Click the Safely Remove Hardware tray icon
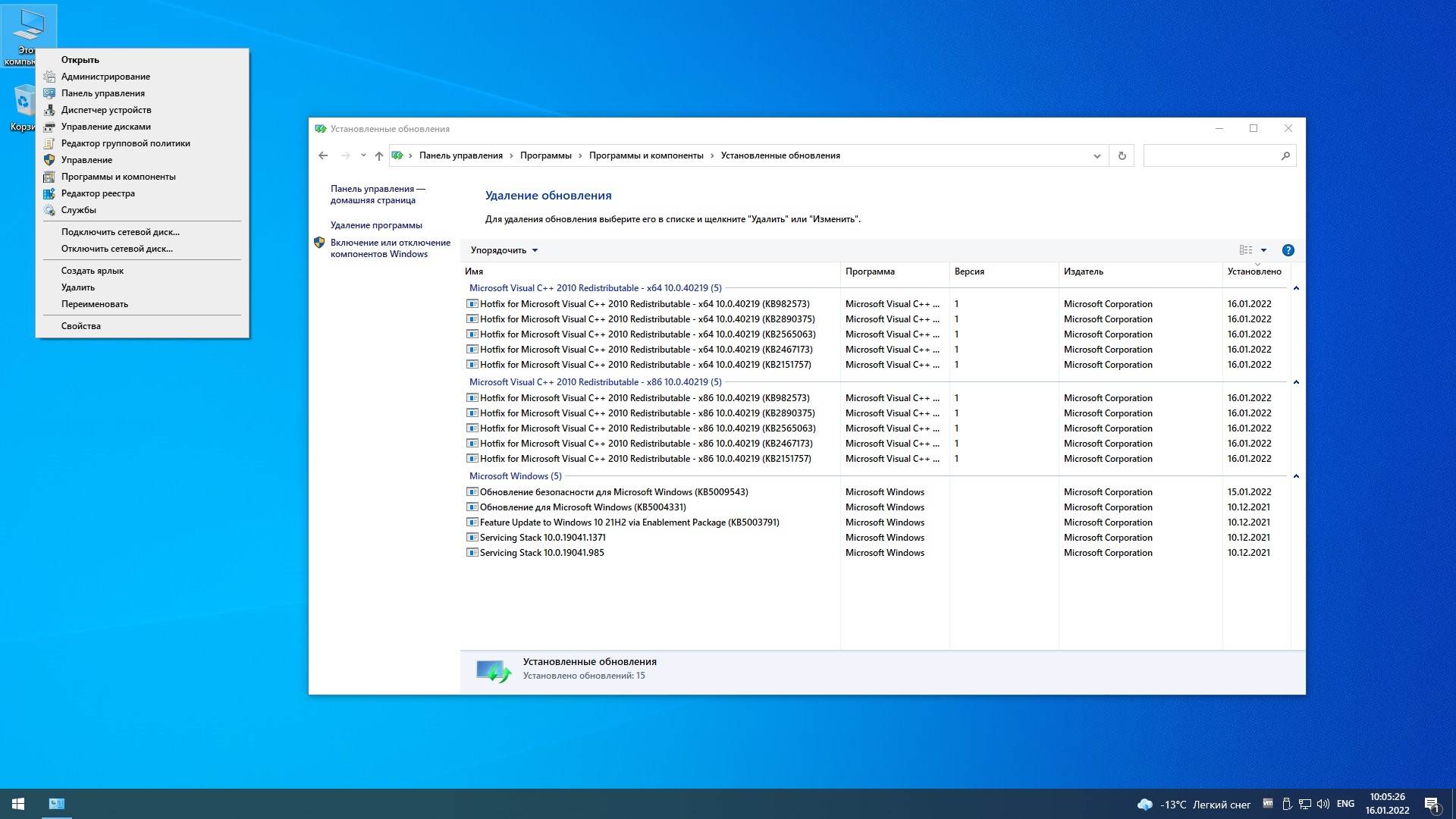Screen dimensions: 1456x819 pyautogui.click(x=1287, y=803)
